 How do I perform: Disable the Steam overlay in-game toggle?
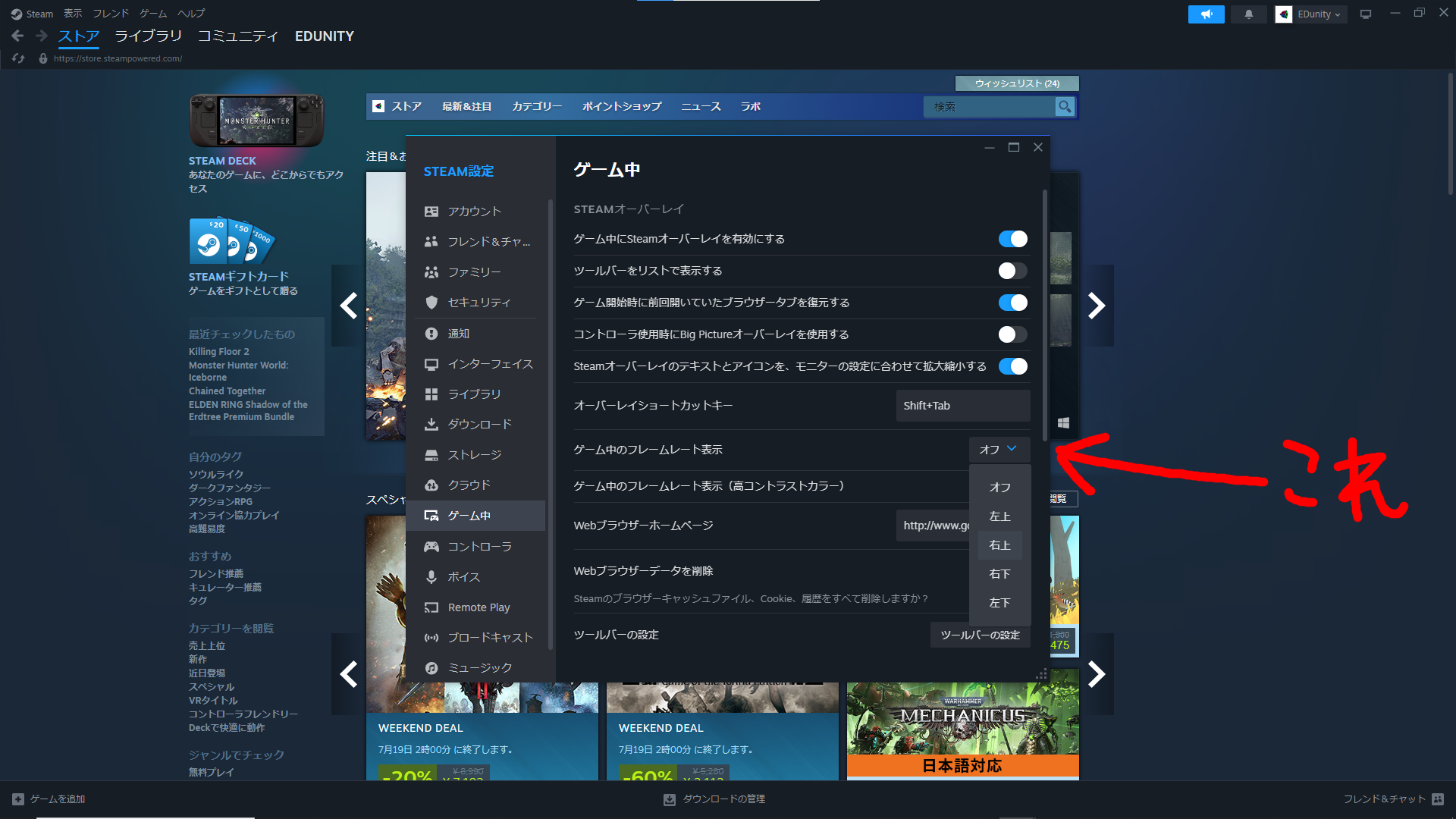(1012, 238)
